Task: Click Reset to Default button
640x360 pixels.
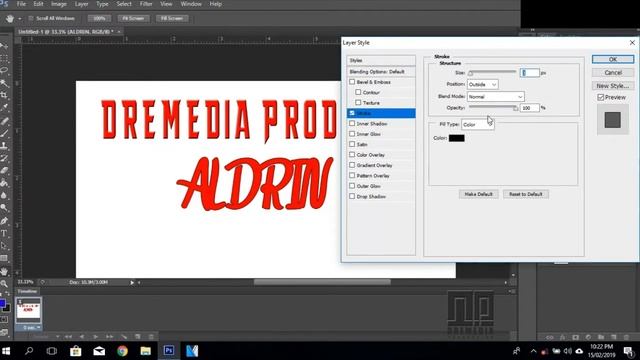Action: [526, 194]
